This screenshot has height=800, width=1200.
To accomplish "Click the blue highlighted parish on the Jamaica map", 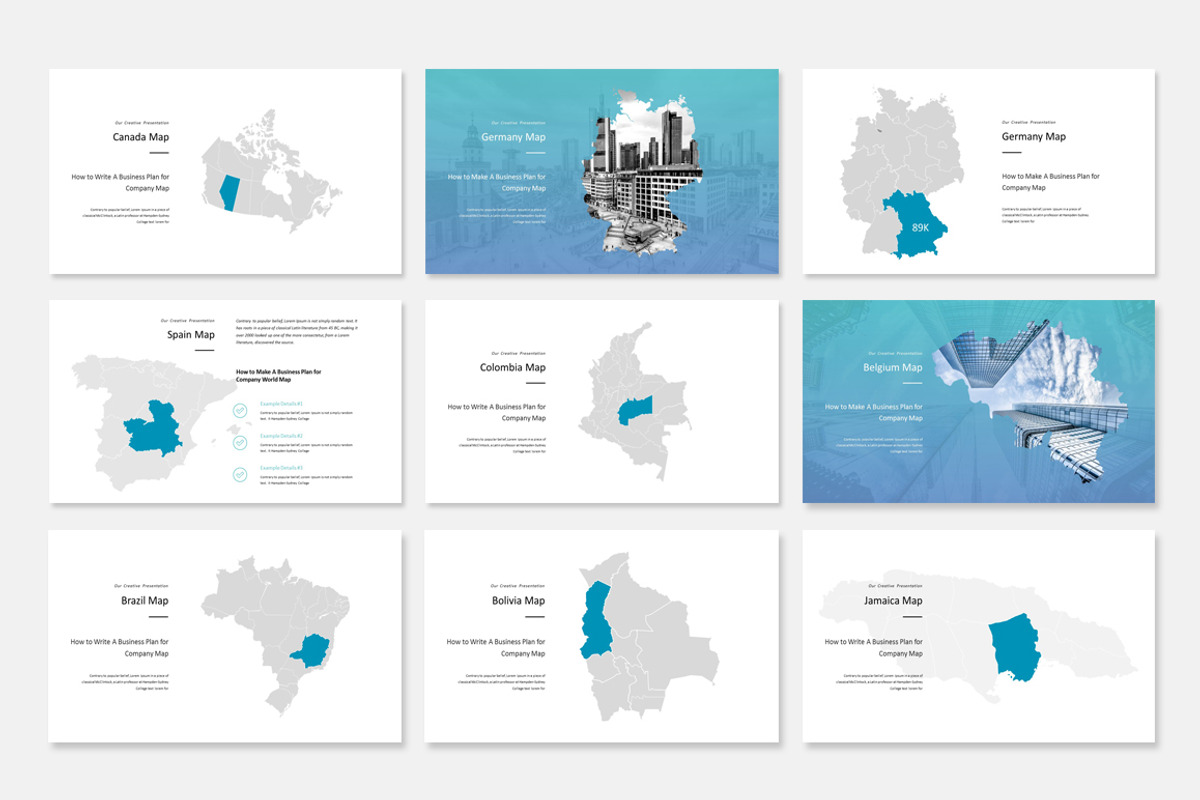I will click(x=1014, y=648).
